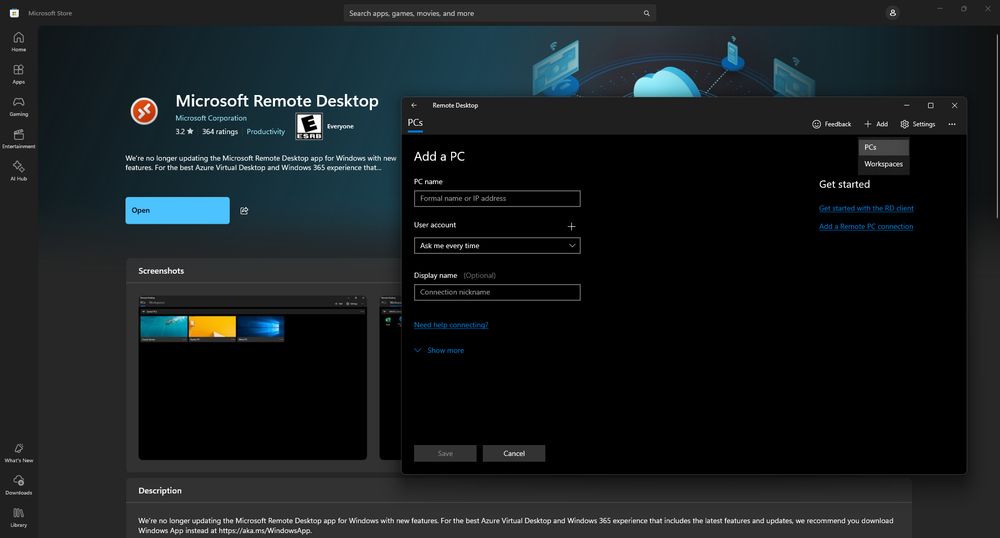The image size is (1000, 538).
Task: Click the search magnifier icon in Store
Action: point(646,13)
